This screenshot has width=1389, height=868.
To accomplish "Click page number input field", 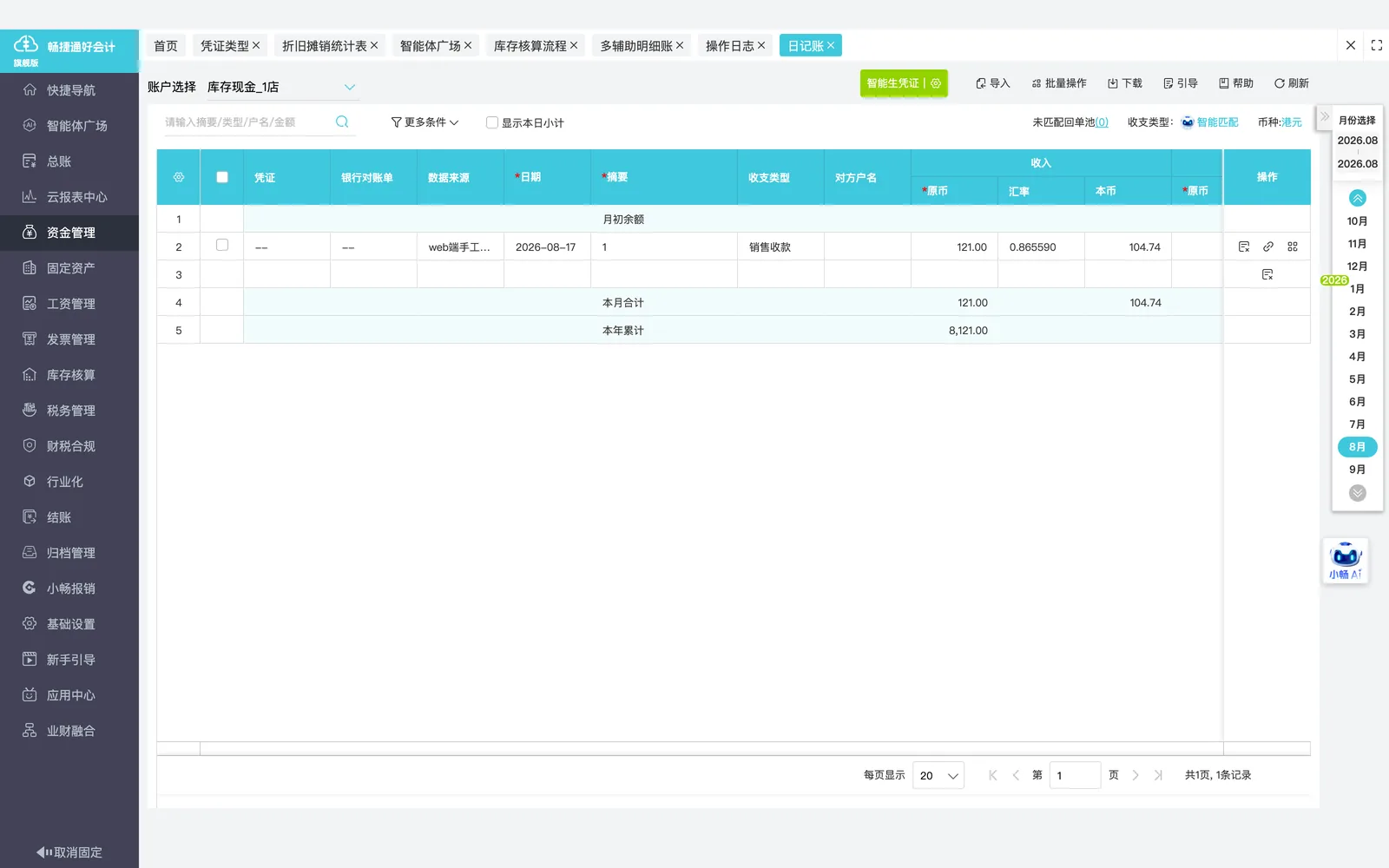I will tap(1075, 775).
